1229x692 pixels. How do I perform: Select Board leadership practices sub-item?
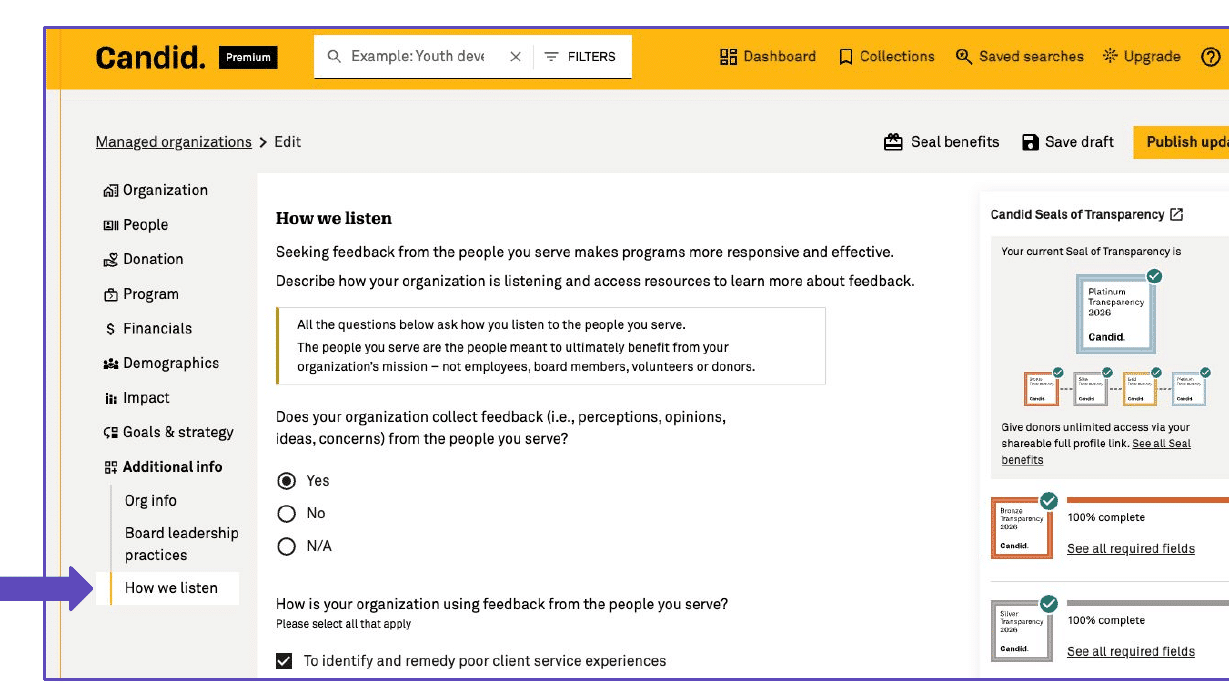181,544
